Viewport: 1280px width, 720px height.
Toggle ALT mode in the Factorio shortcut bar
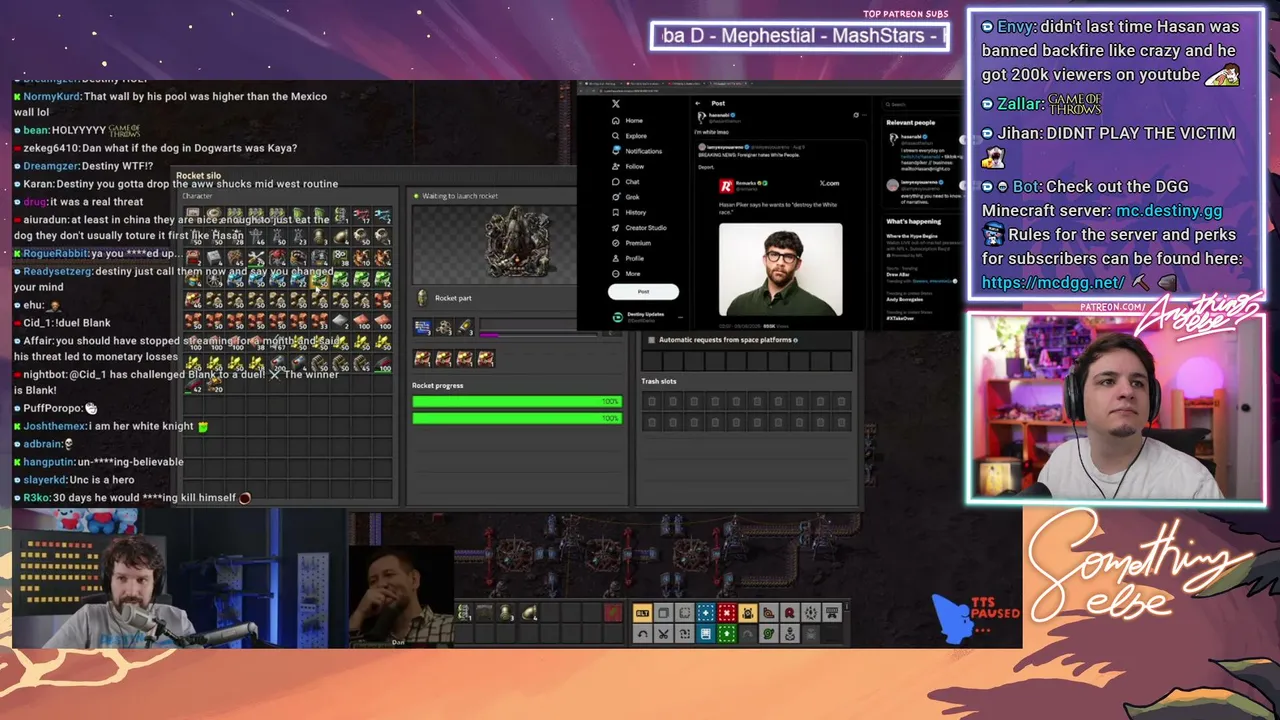(642, 613)
